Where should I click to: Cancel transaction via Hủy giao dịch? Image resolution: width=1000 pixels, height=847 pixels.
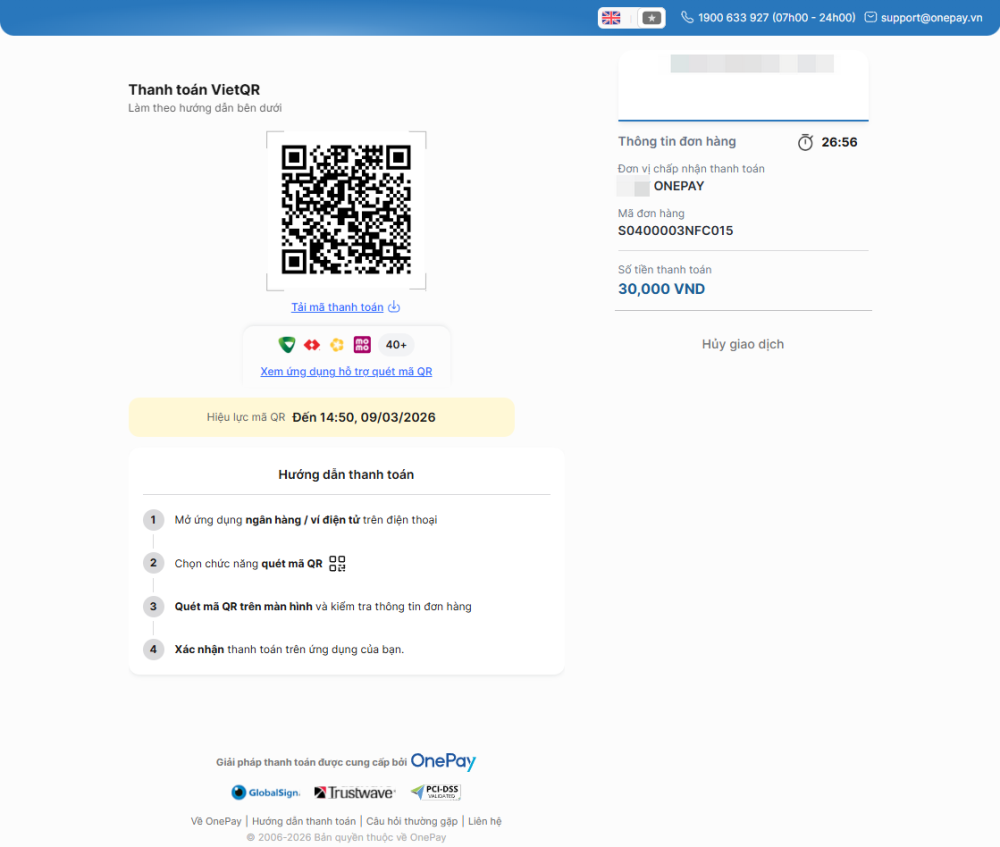(x=742, y=344)
